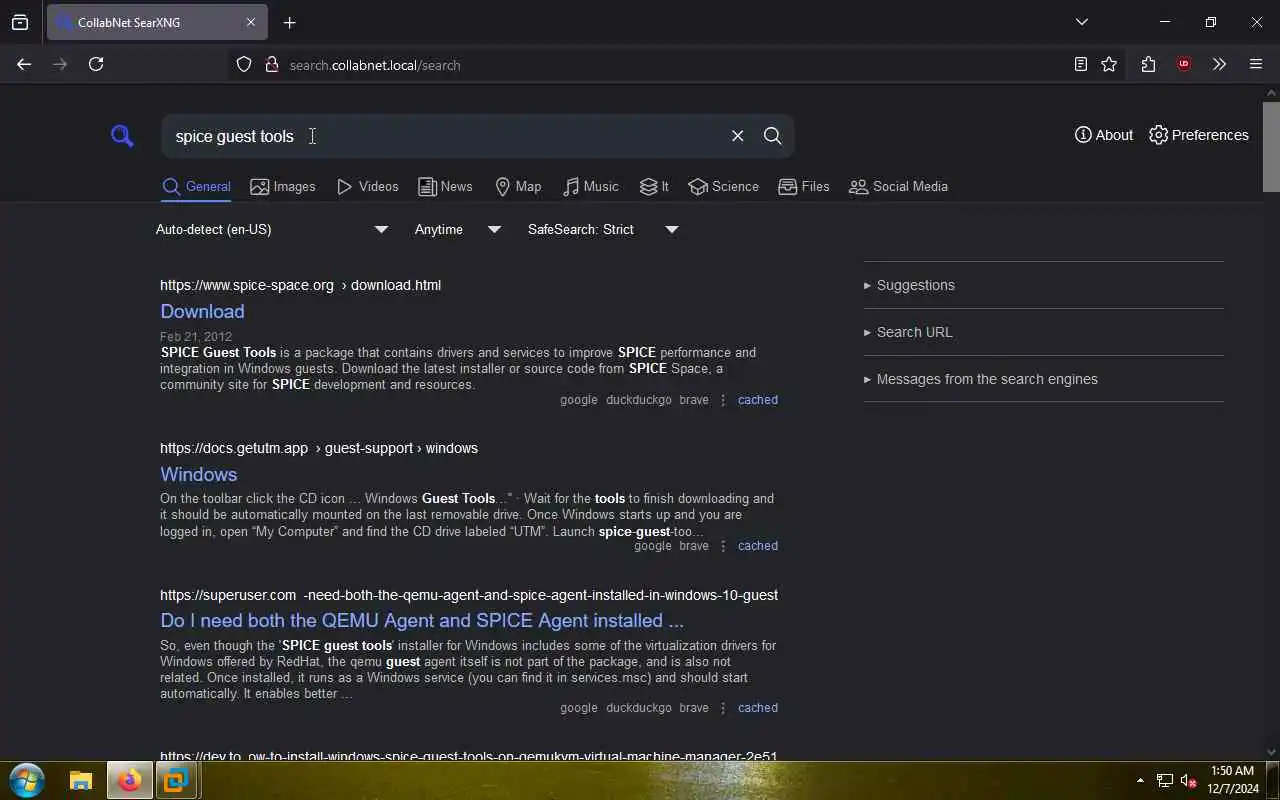Toggle reader view icon in address bar

(x=1081, y=64)
